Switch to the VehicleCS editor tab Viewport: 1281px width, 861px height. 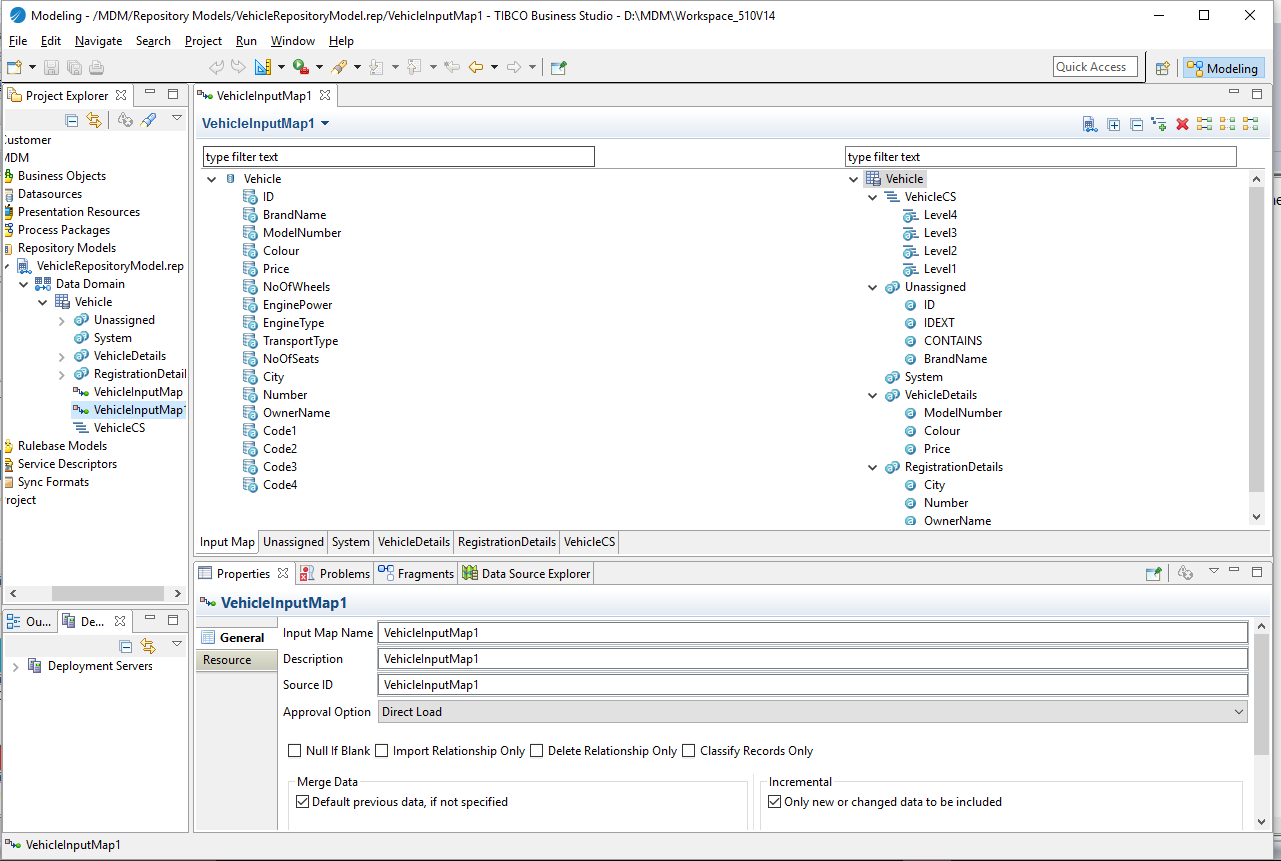(x=589, y=542)
